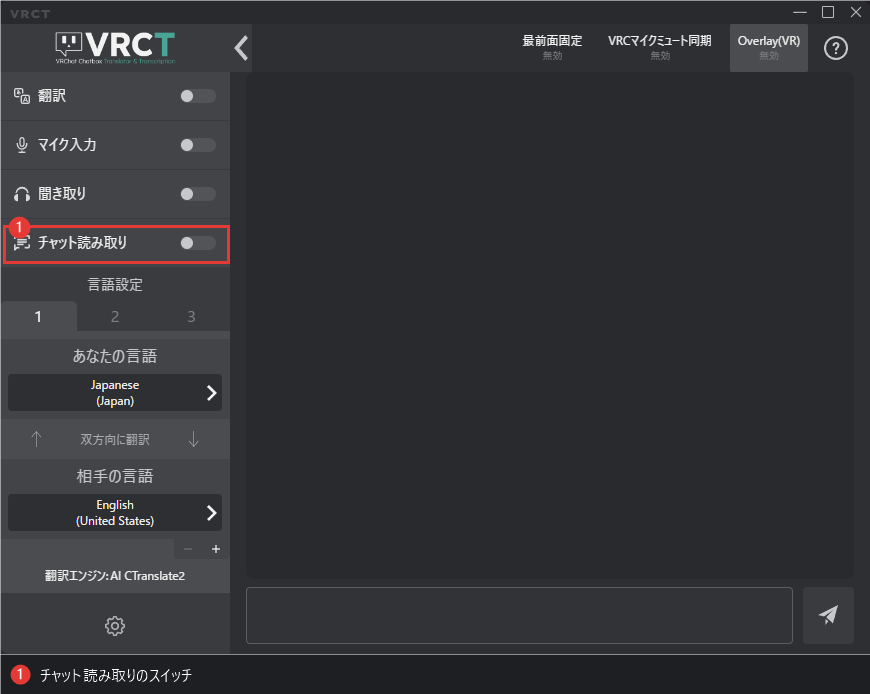The image size is (870, 694).
Task: Switch on チャット読み取り toggle
Action: (x=198, y=243)
